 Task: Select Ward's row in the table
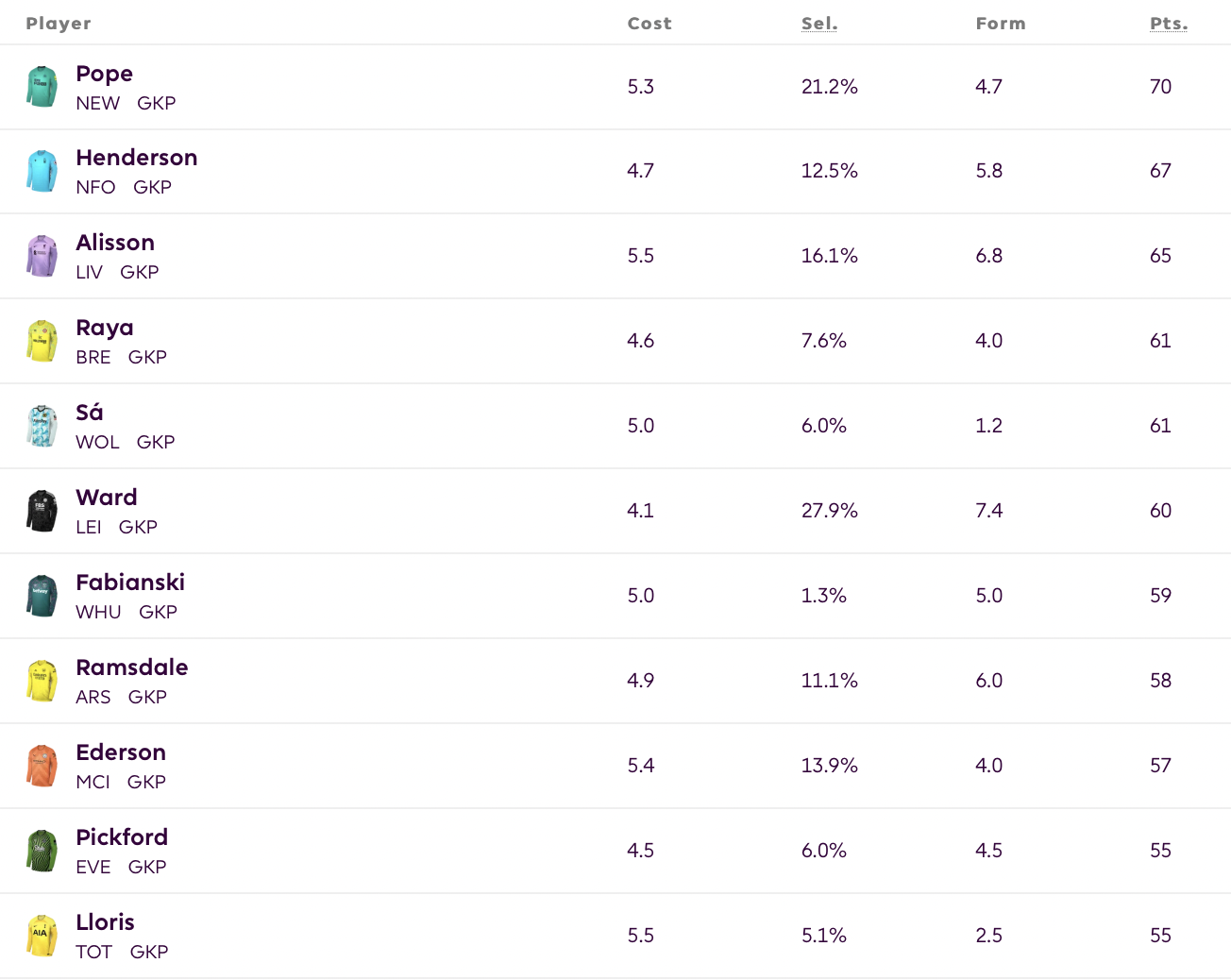(x=615, y=511)
